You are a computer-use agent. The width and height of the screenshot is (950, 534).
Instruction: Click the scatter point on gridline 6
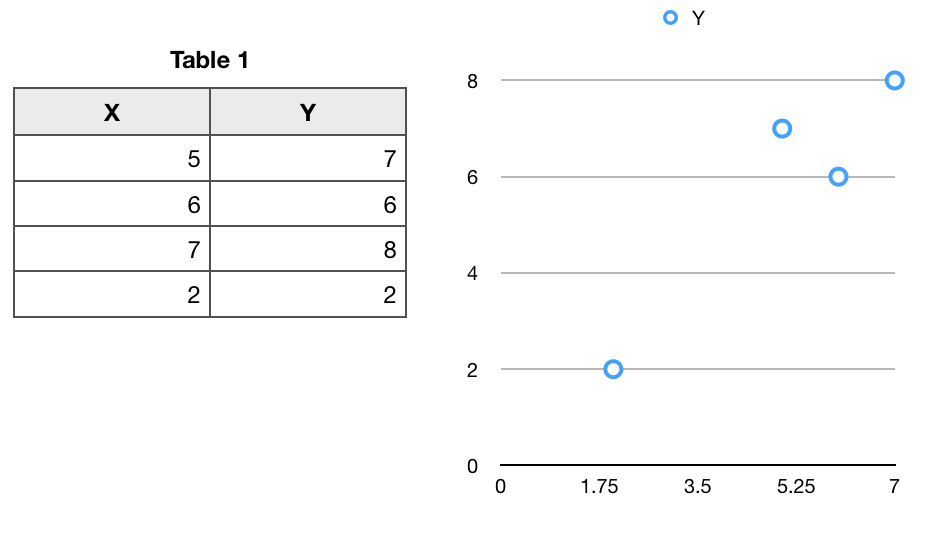pos(838,177)
